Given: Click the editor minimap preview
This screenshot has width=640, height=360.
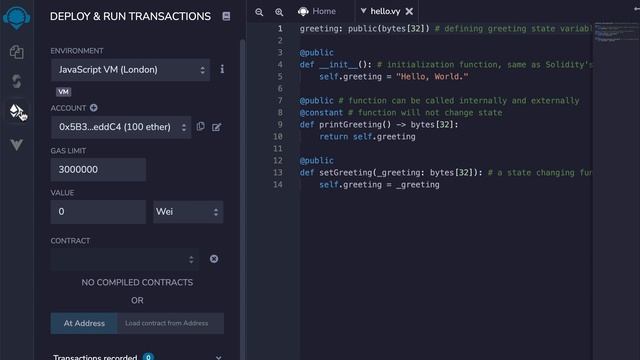Looking at the screenshot, I should tap(617, 32).
